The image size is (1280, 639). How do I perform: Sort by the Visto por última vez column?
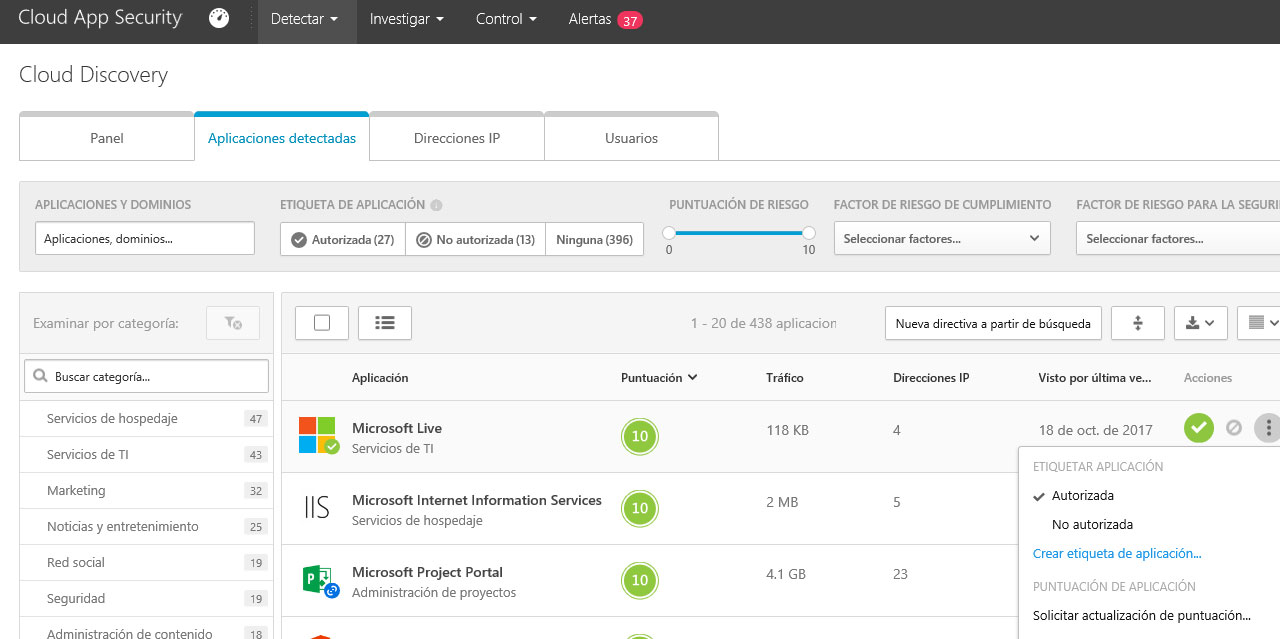[x=1095, y=378]
